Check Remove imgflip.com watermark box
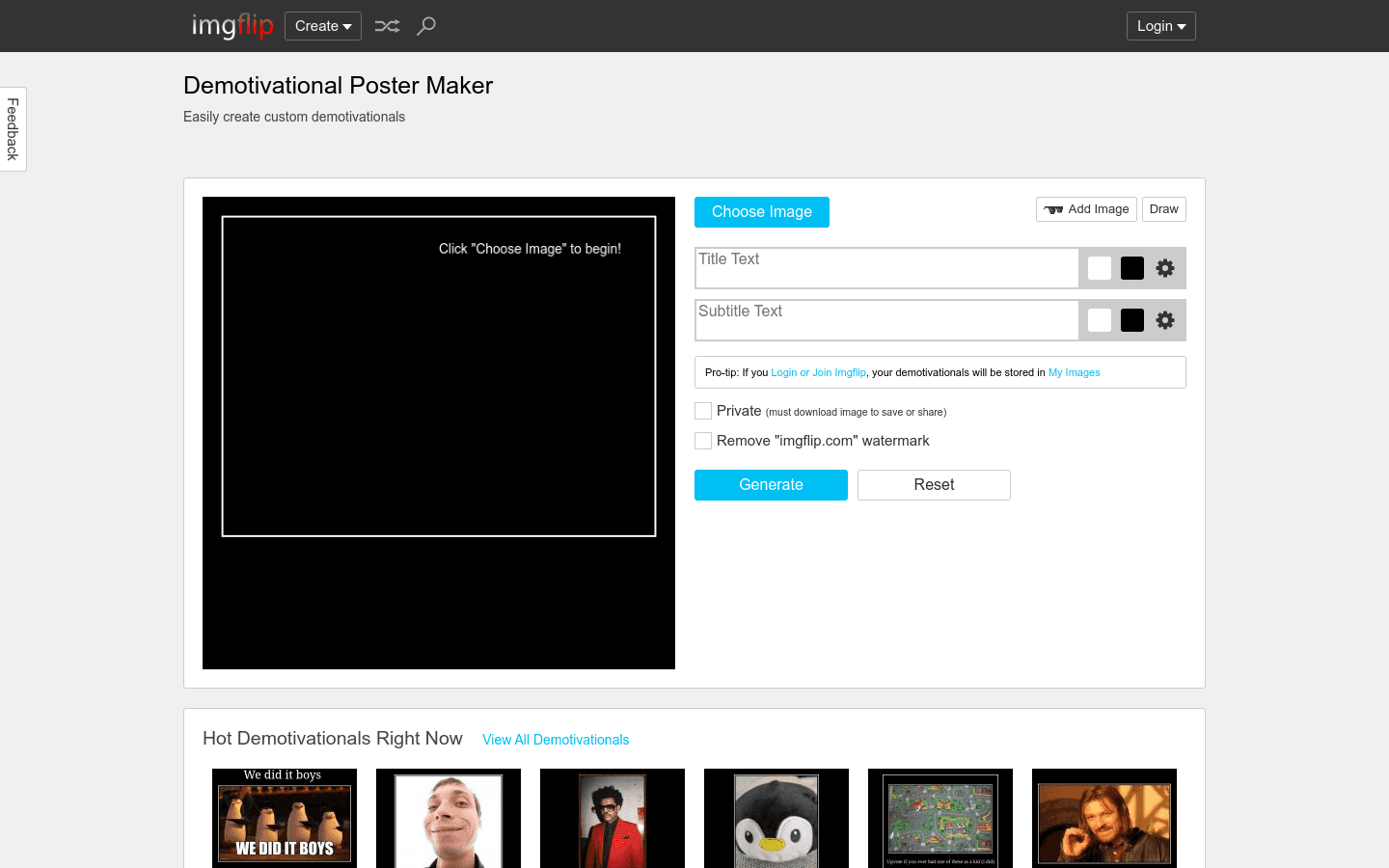 [x=703, y=441]
